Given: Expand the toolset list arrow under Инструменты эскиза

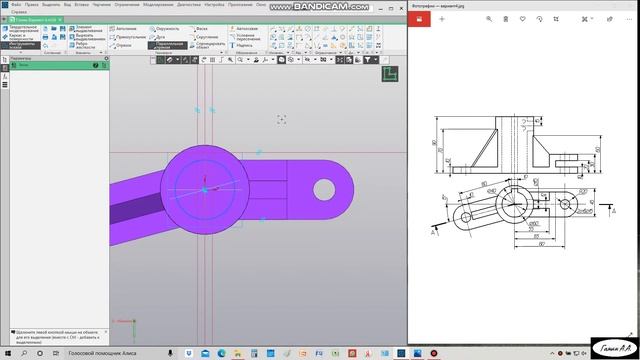Looking at the screenshot, I should coord(20,52).
